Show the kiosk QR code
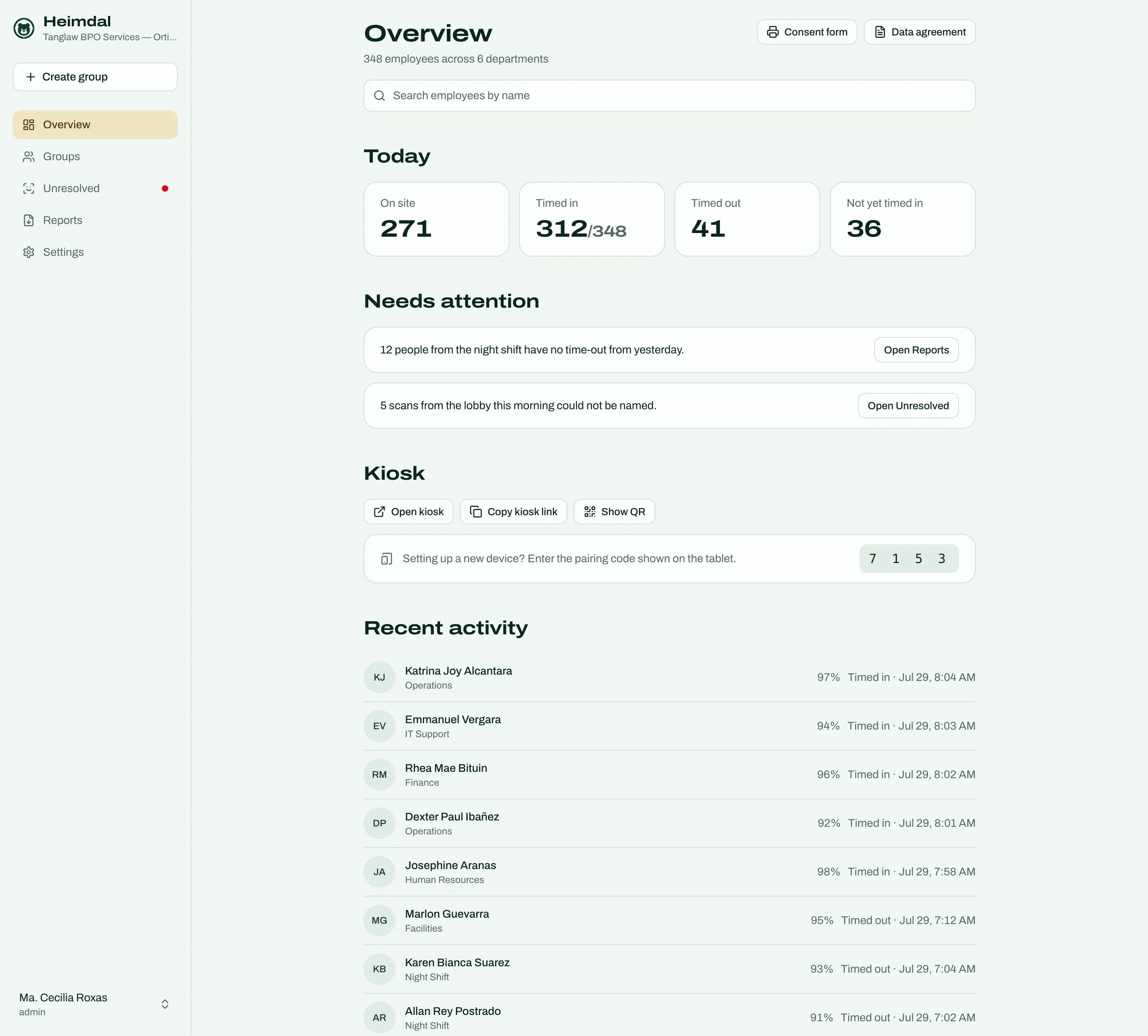1148x1036 pixels. (x=614, y=512)
